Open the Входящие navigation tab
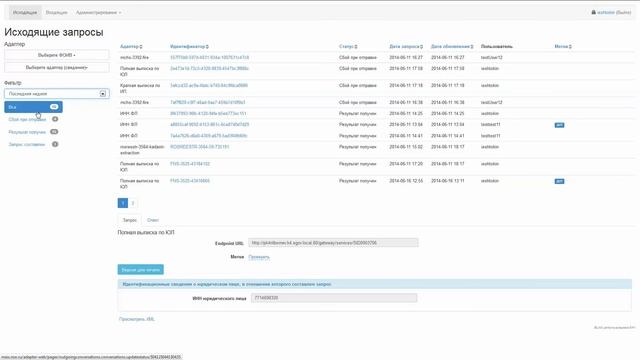The width and height of the screenshot is (640, 360). pyautogui.click(x=56, y=13)
